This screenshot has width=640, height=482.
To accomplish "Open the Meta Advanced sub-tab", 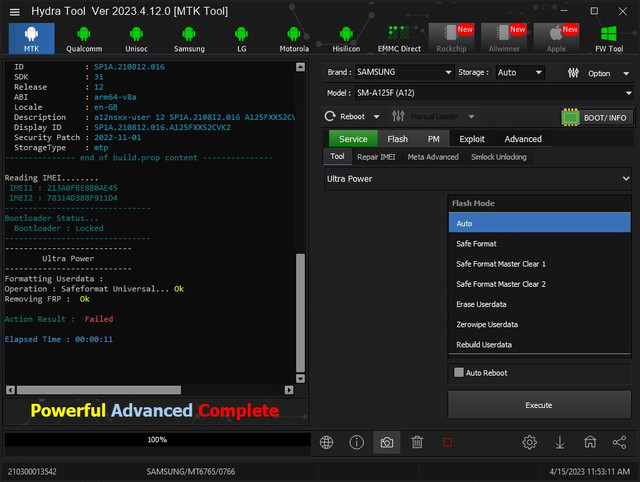I will (x=433, y=157).
